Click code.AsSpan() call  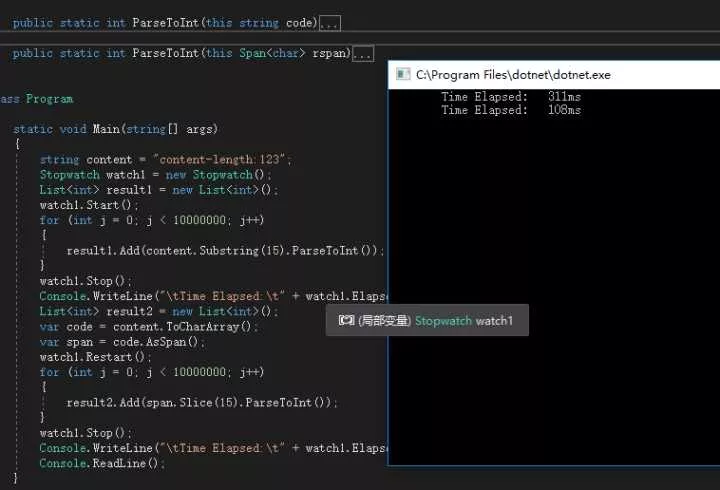point(156,342)
